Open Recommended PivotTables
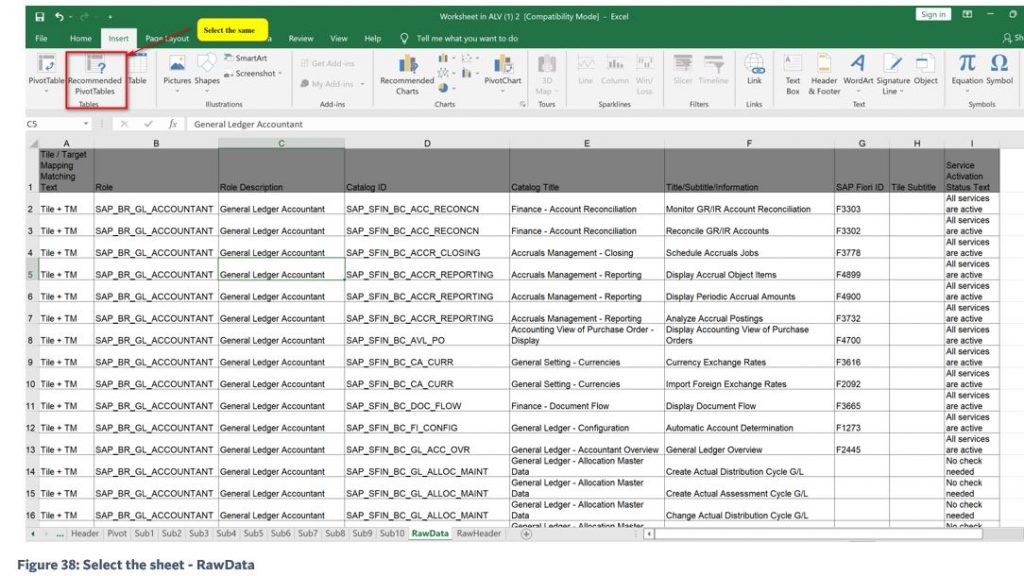 (95, 75)
